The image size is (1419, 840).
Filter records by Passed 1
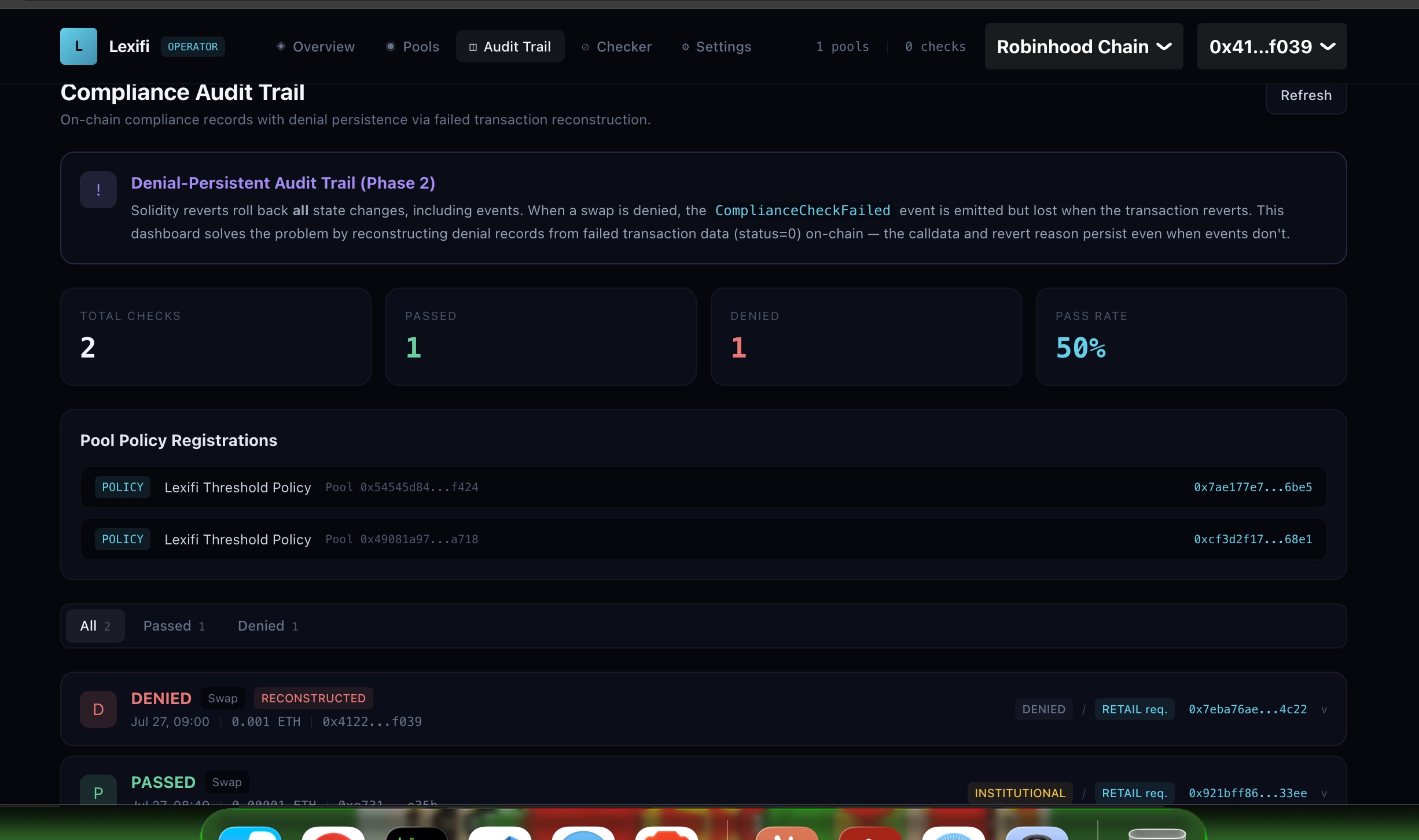coord(174,626)
